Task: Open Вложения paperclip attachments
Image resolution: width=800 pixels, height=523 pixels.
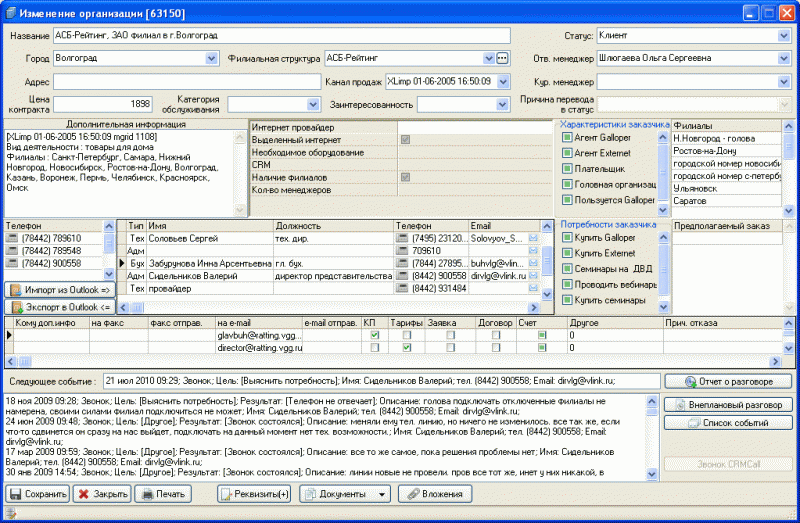Action: coord(435,494)
